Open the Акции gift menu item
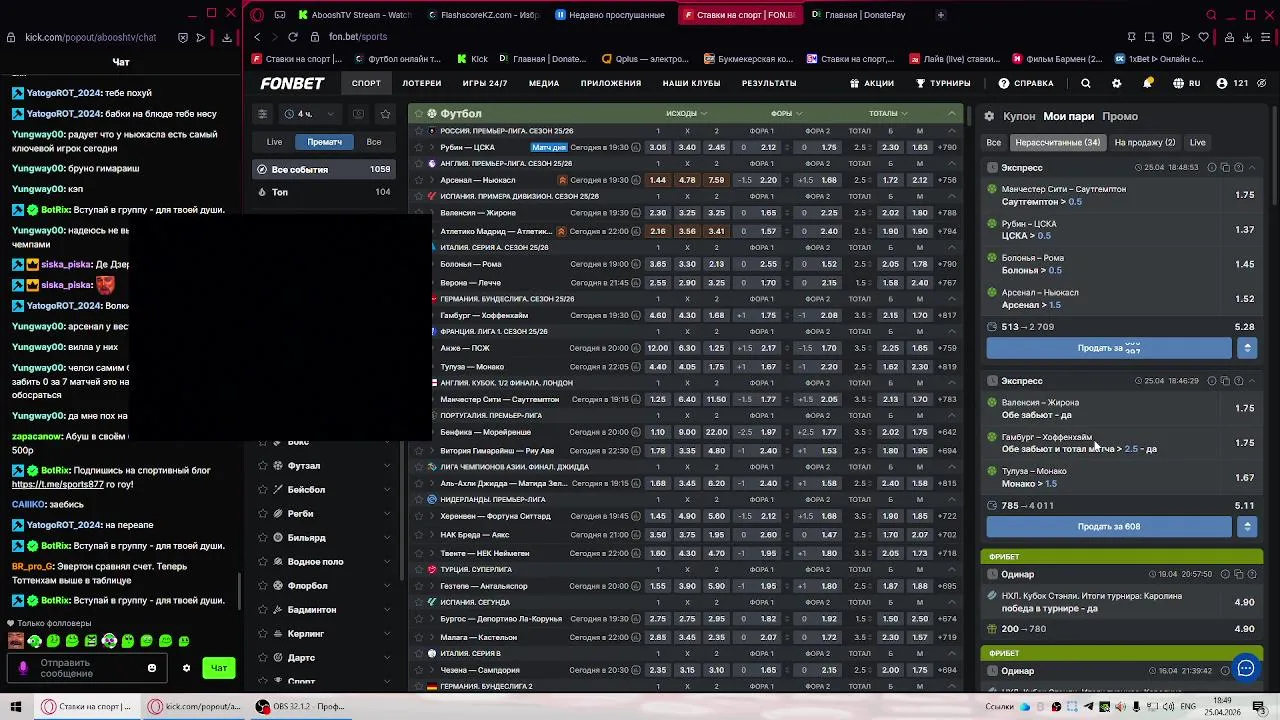 (x=871, y=83)
